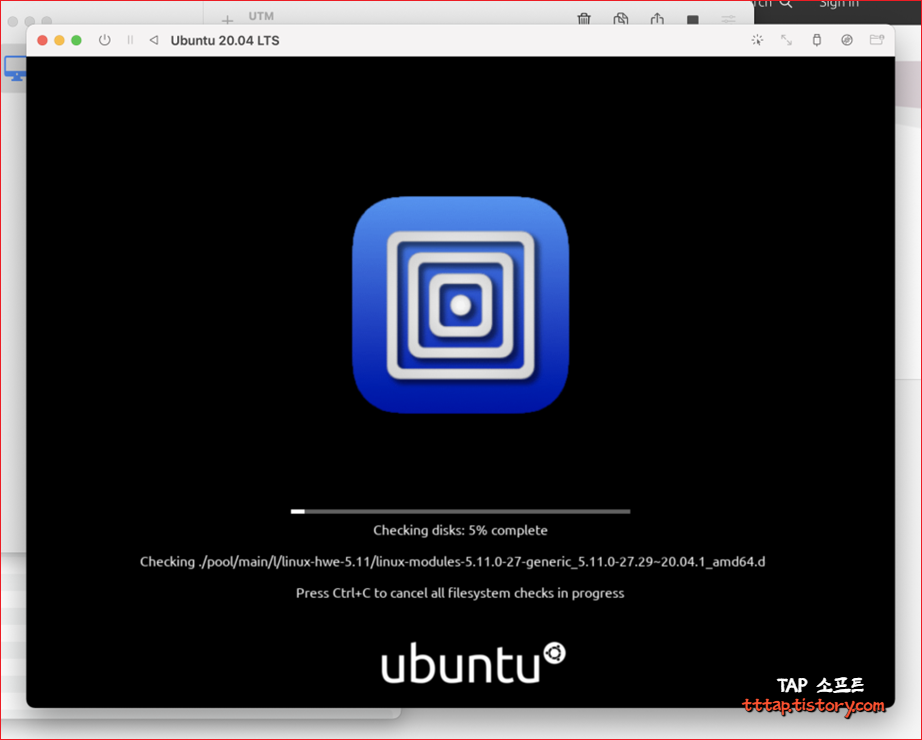Power off the Ubuntu 20.04 LTS VM
The image size is (922, 740).
[105, 40]
